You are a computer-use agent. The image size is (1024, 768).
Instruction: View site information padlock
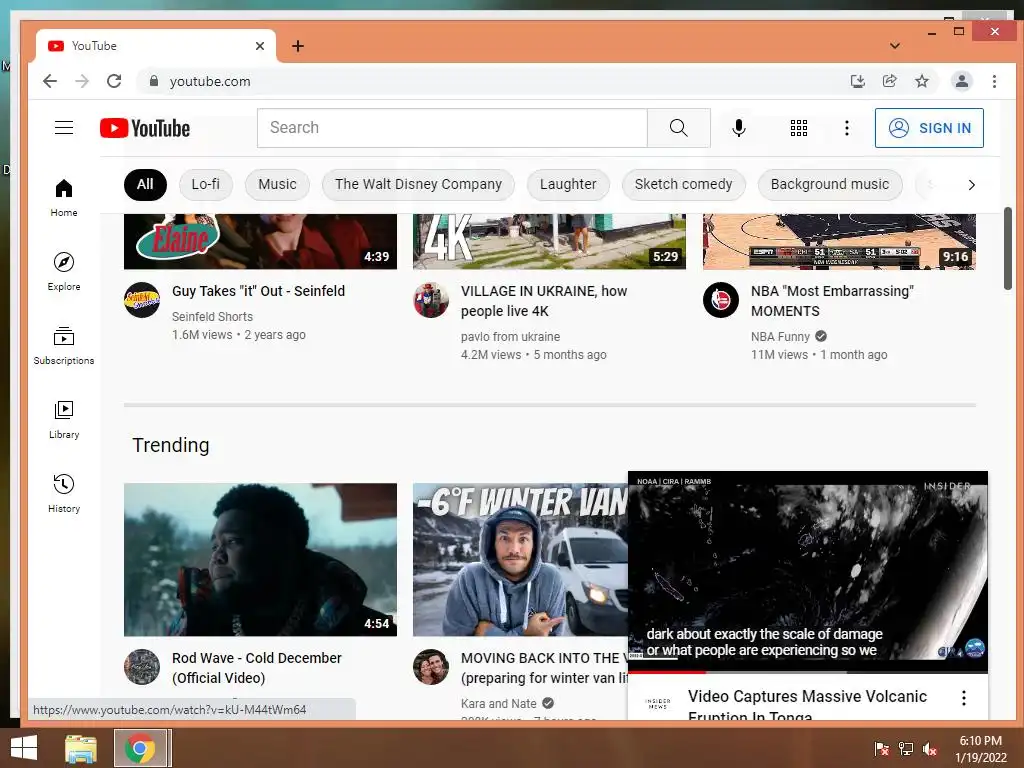click(153, 81)
